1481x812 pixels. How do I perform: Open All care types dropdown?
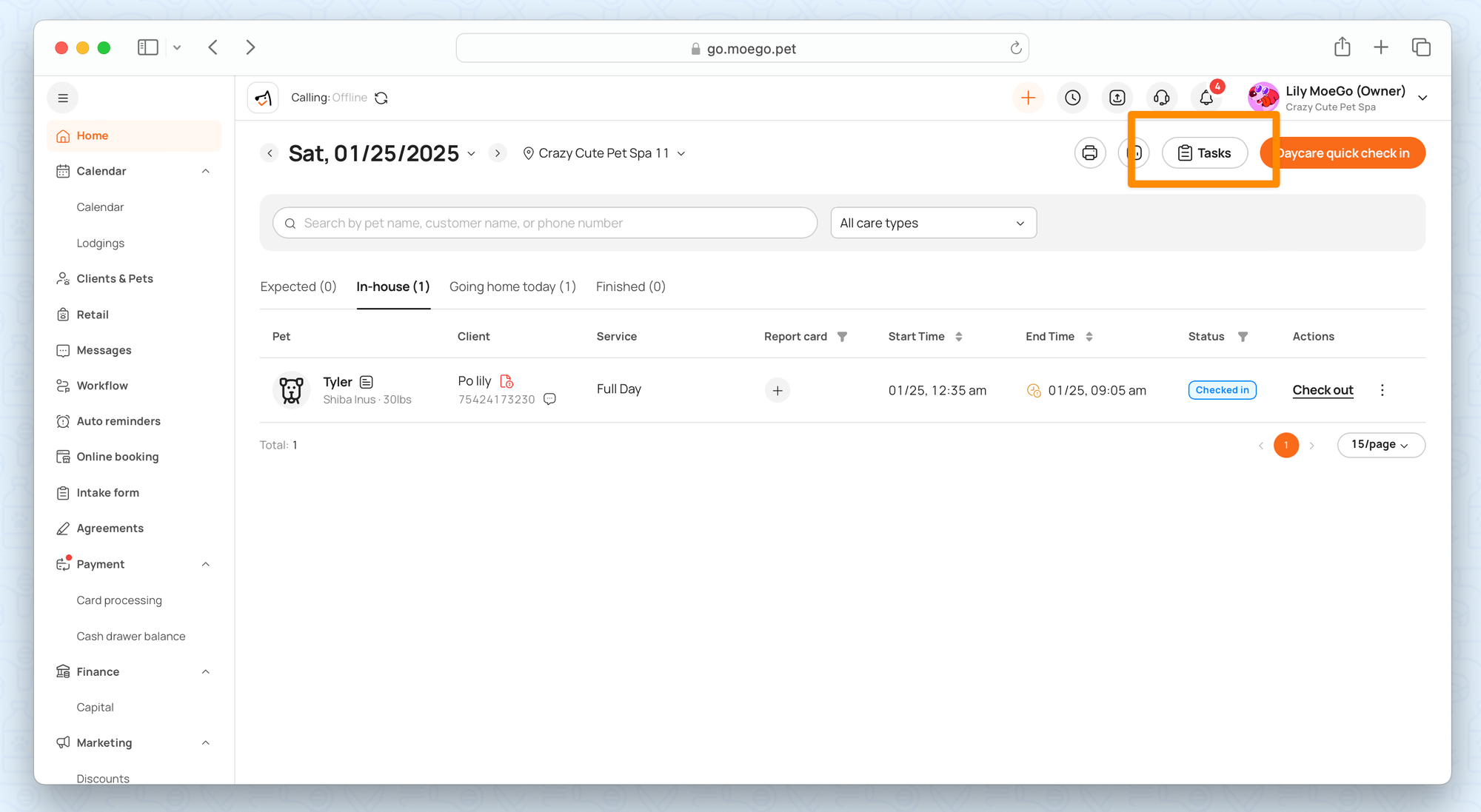(x=933, y=223)
